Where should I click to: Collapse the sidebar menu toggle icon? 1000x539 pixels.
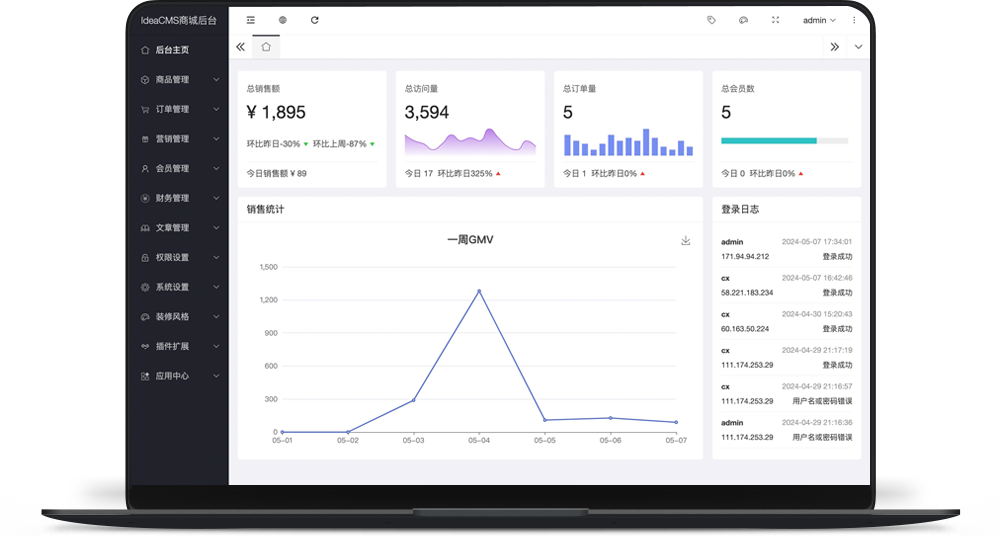(x=251, y=20)
